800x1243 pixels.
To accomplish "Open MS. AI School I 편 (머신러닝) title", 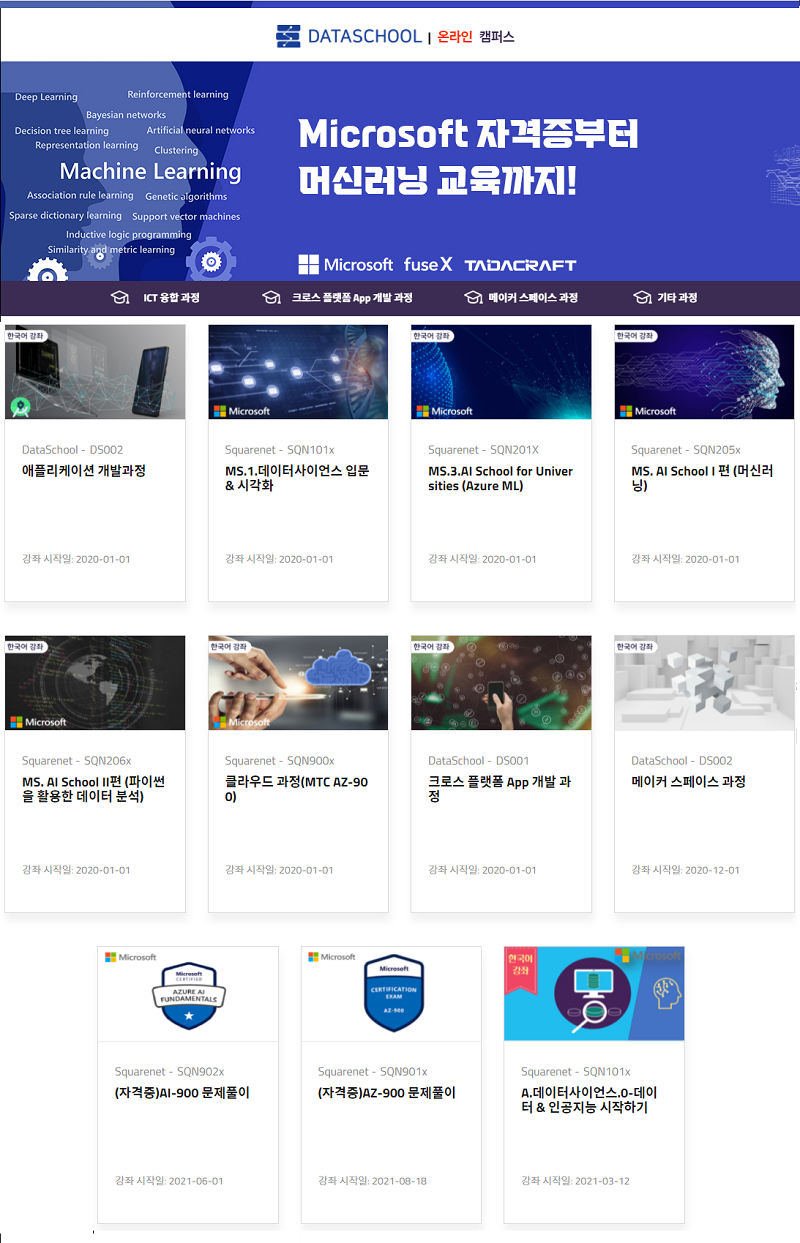I will [702, 478].
